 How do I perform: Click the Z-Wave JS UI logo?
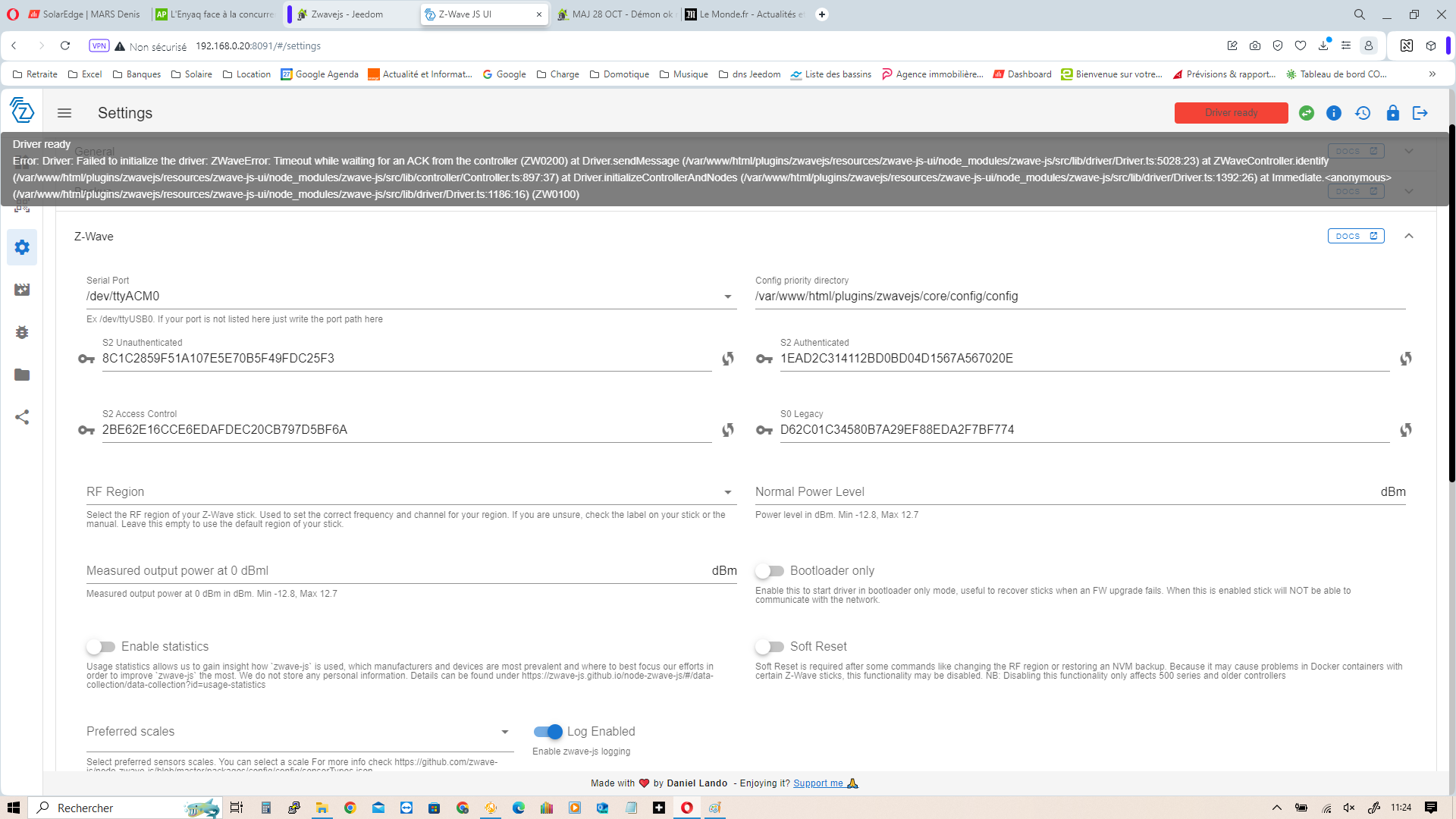[22, 111]
